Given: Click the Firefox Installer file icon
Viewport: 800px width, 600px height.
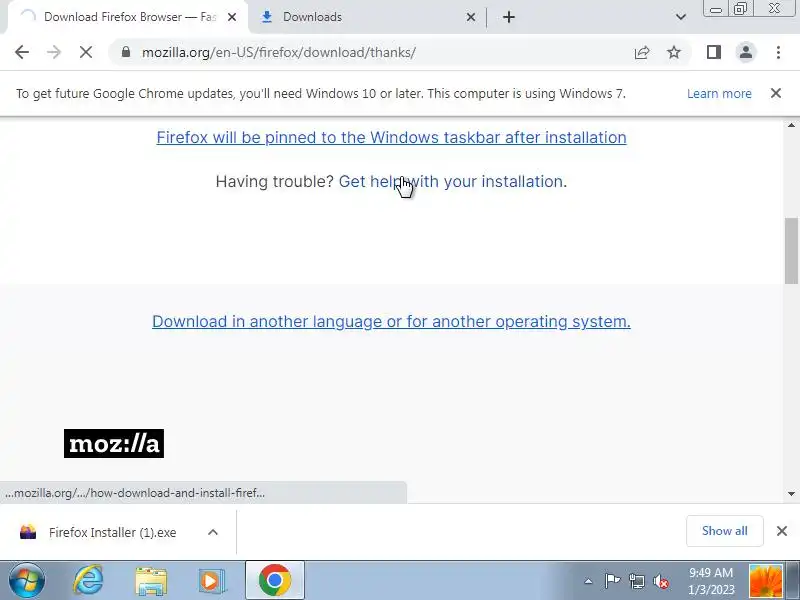Looking at the screenshot, I should [x=28, y=532].
